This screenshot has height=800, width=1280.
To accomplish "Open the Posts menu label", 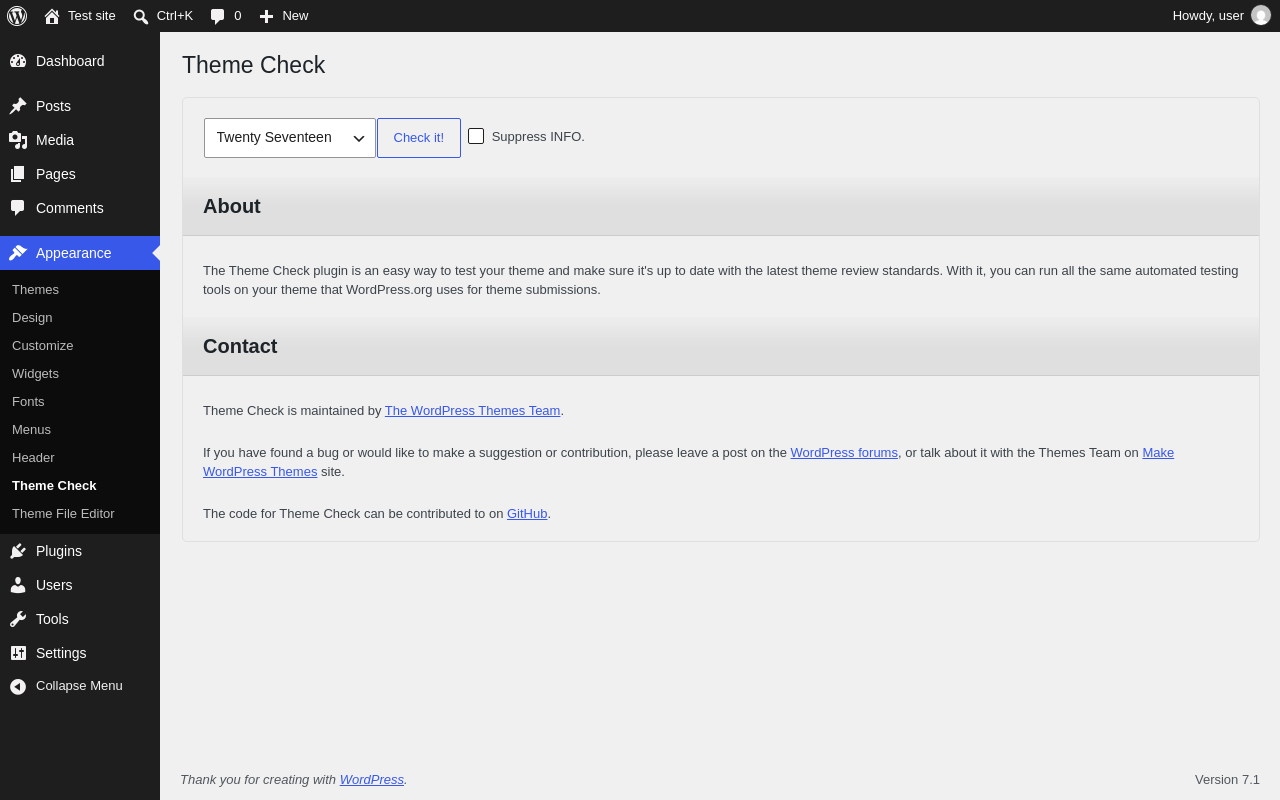I will coord(53,106).
